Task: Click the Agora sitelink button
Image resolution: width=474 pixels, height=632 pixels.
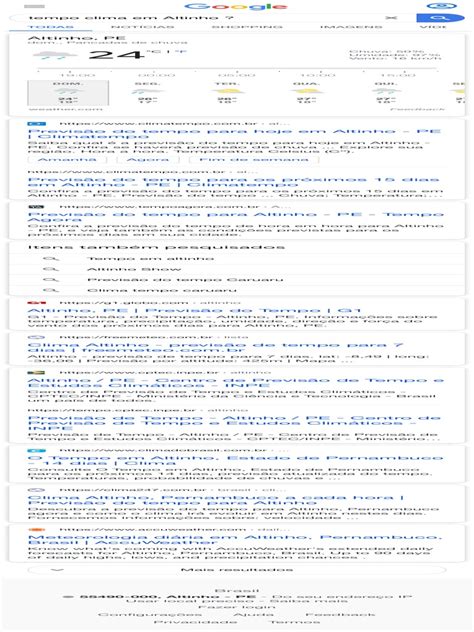Action: coord(148,160)
